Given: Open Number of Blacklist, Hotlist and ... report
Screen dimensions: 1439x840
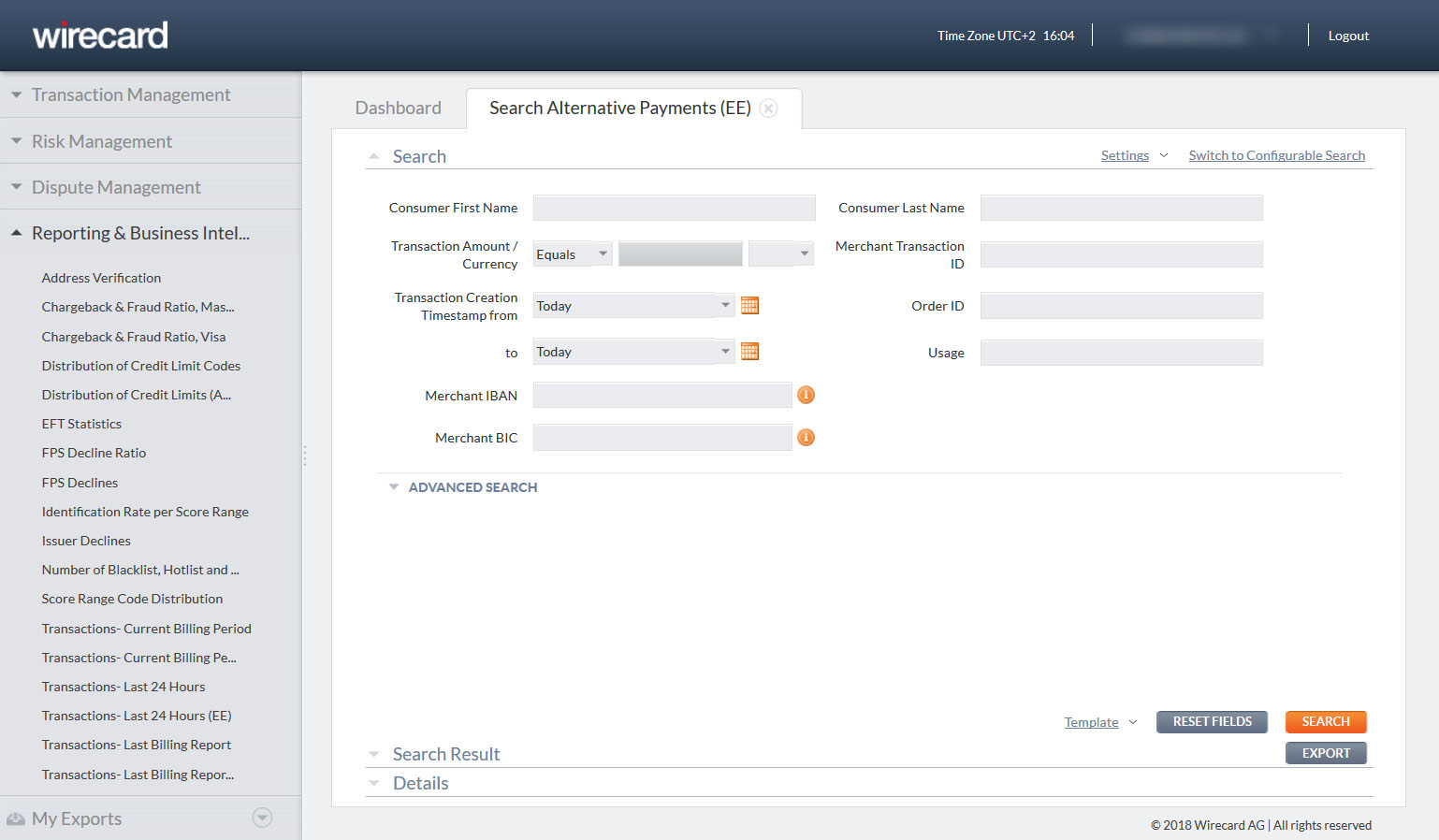Looking at the screenshot, I should pos(140,570).
